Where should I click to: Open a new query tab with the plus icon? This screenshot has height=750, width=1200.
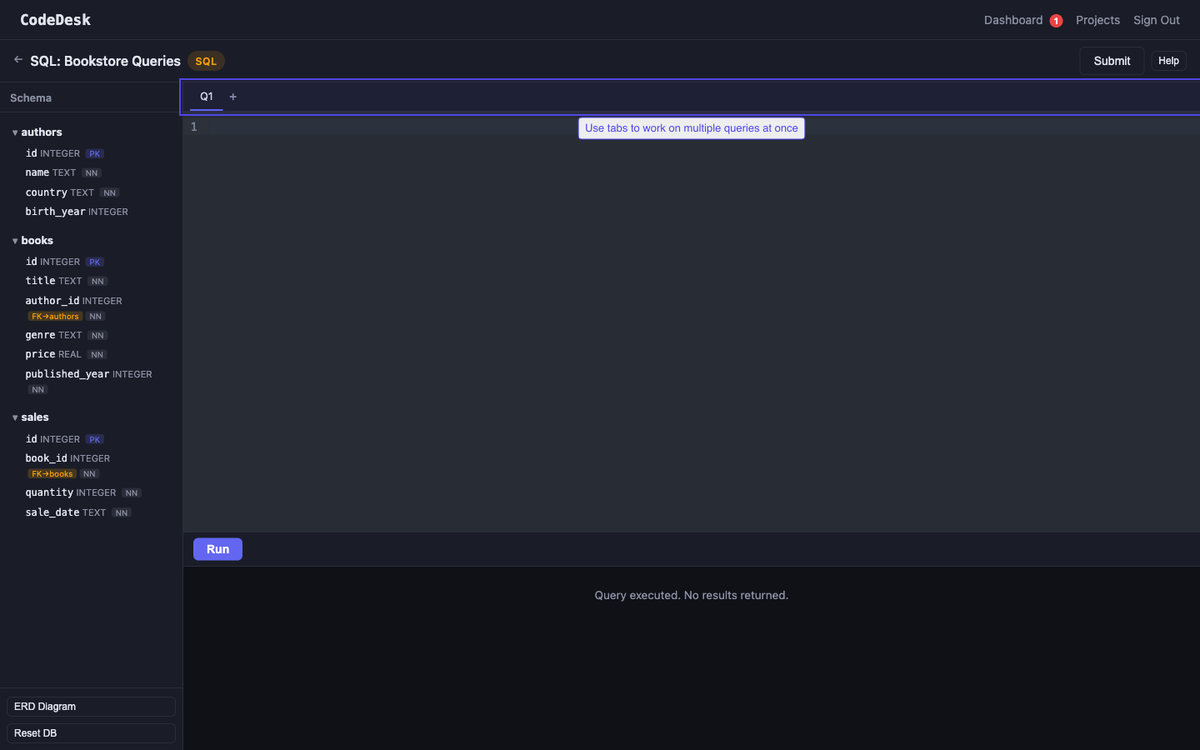point(233,96)
